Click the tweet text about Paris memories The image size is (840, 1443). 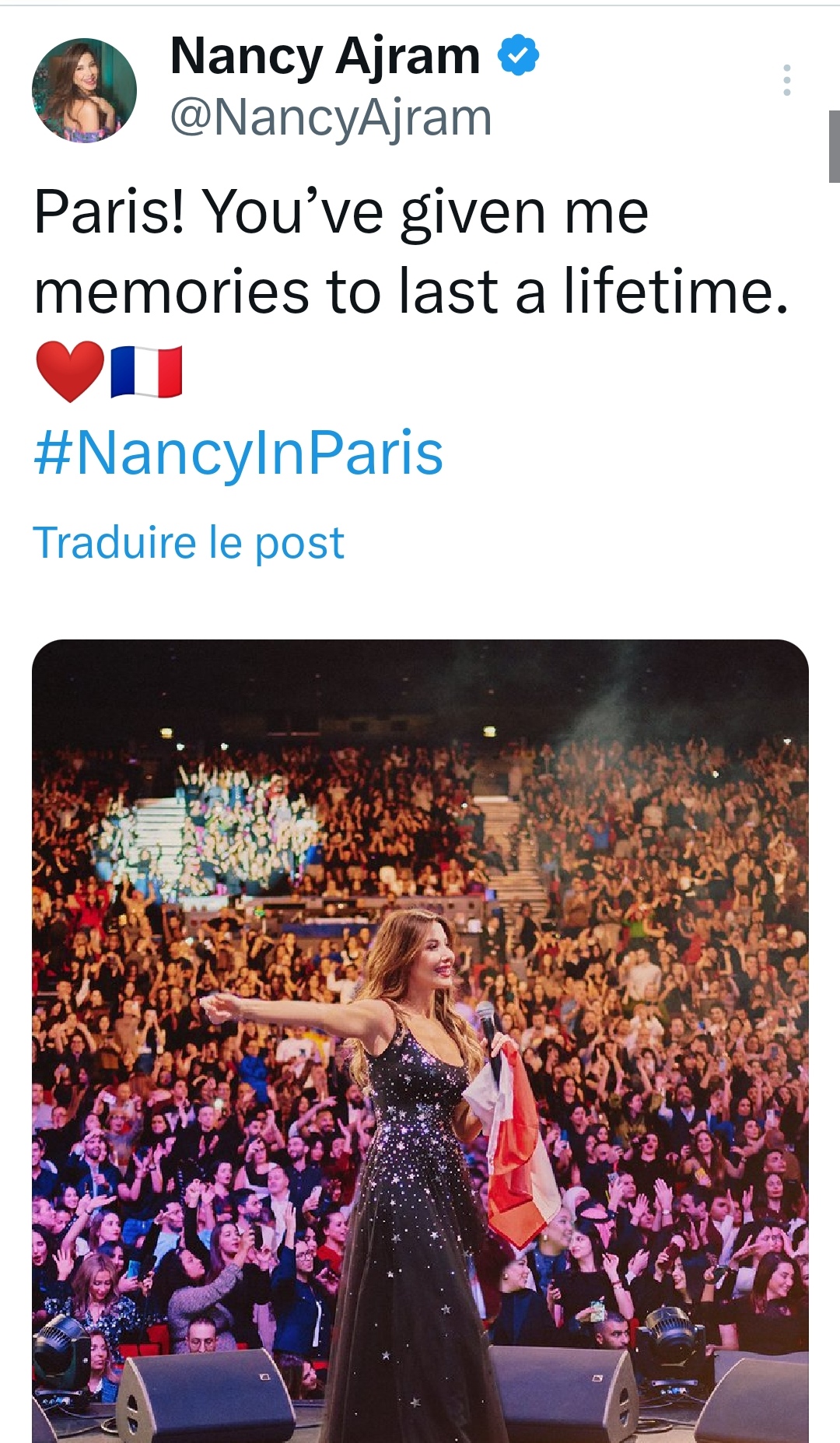point(411,251)
